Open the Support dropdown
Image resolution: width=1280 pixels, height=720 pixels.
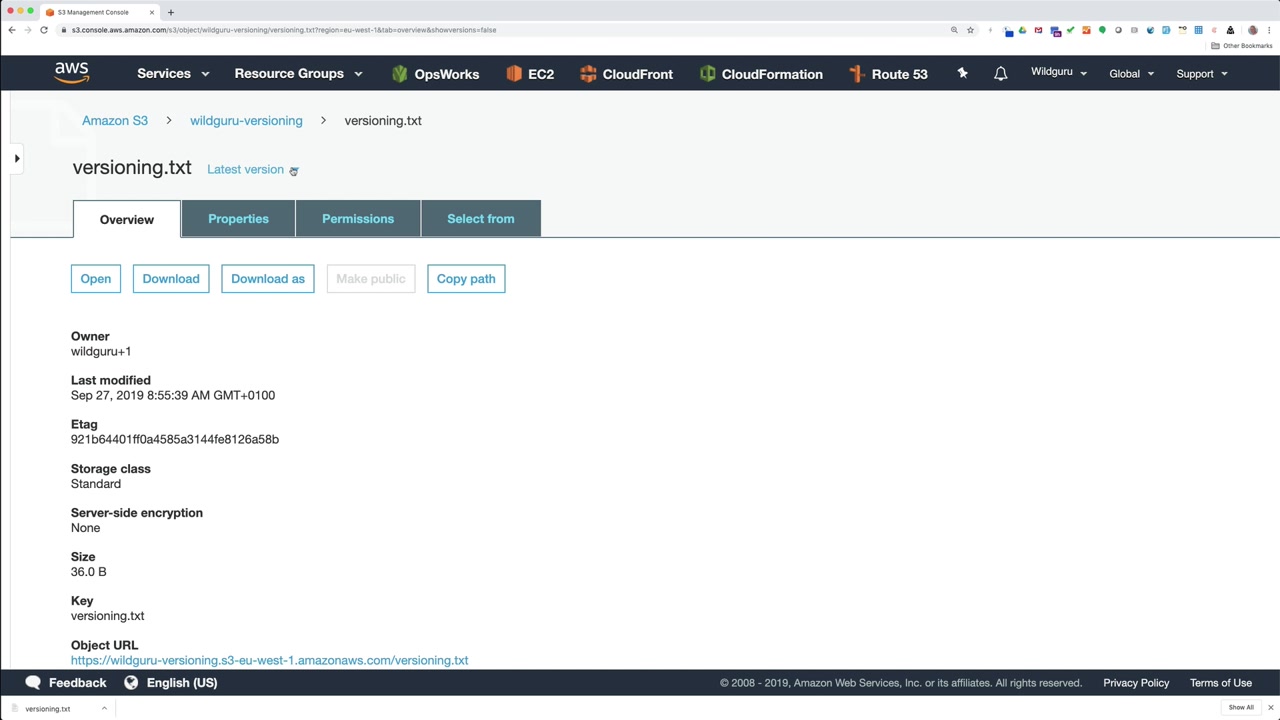(1202, 74)
